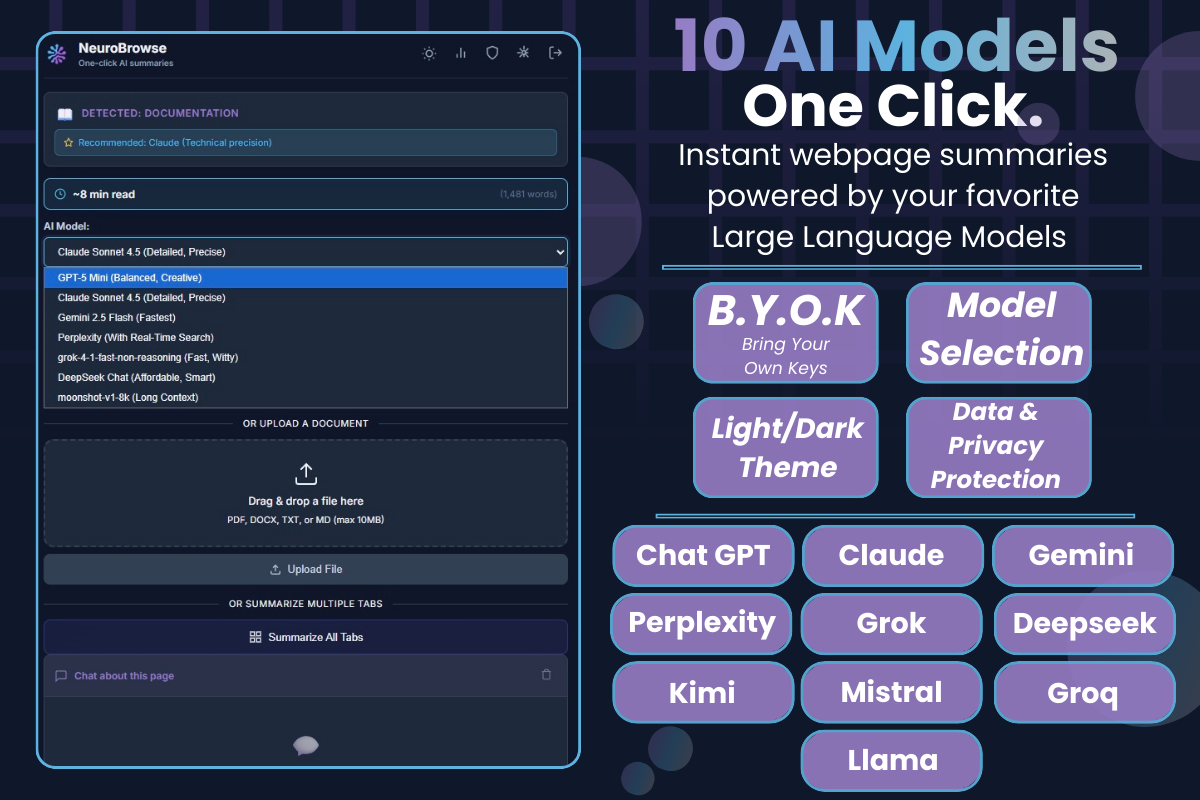Click the star icon next to the Claude recommendation
The height and width of the screenshot is (800, 1200).
(69, 142)
